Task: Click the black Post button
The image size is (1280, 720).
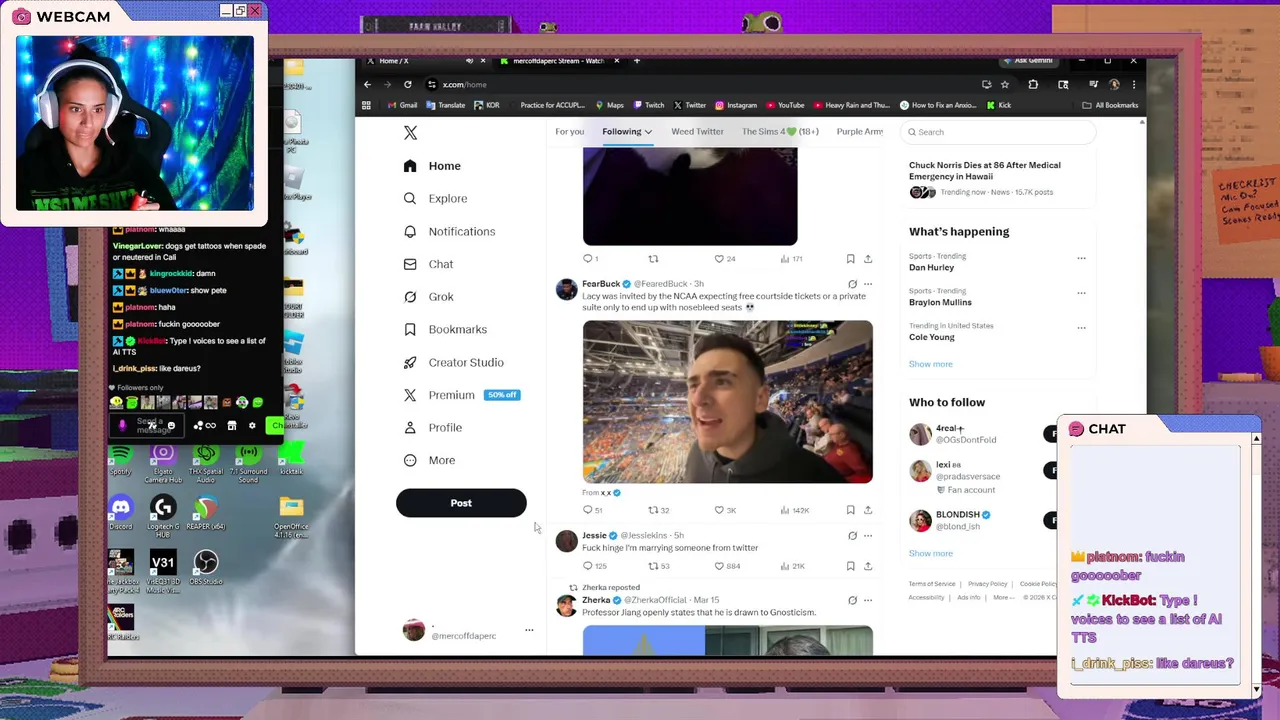Action: tap(461, 503)
